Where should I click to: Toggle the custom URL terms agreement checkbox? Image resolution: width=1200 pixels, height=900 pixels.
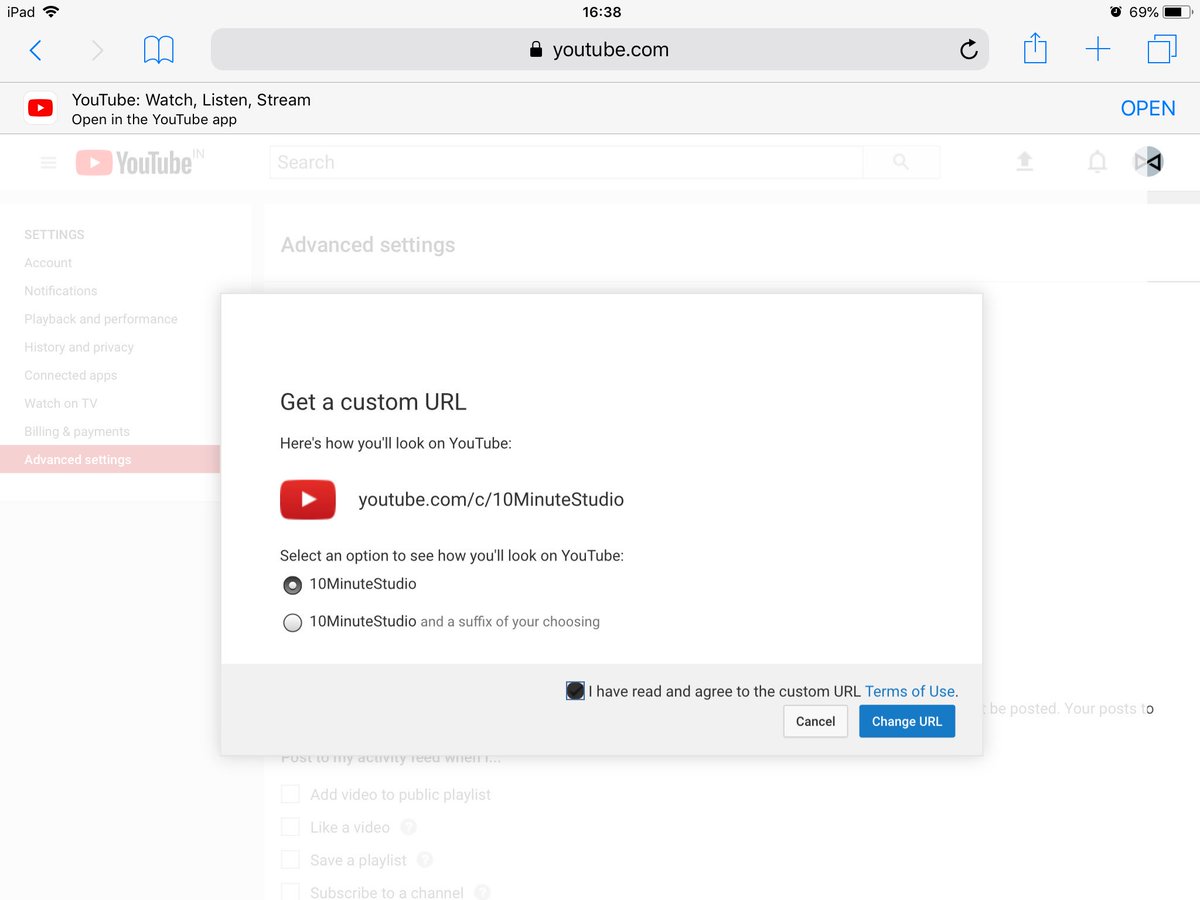pos(575,691)
